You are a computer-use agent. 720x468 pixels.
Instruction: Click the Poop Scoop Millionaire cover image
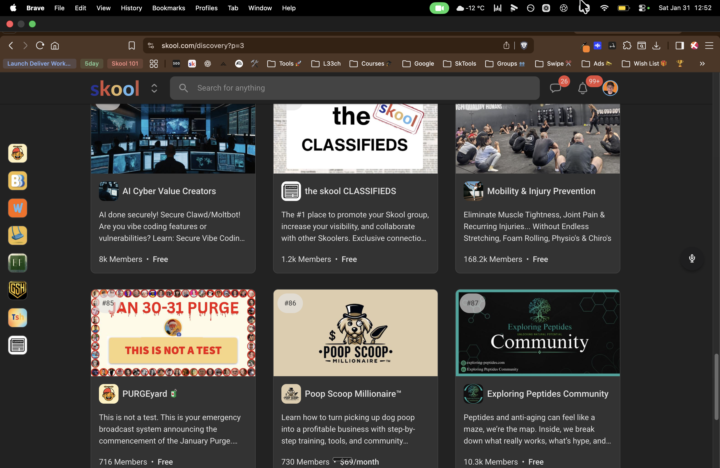coord(355,333)
